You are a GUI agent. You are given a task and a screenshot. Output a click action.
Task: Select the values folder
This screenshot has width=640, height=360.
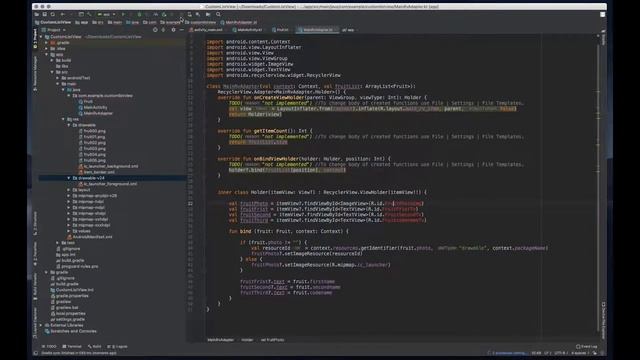82,231
